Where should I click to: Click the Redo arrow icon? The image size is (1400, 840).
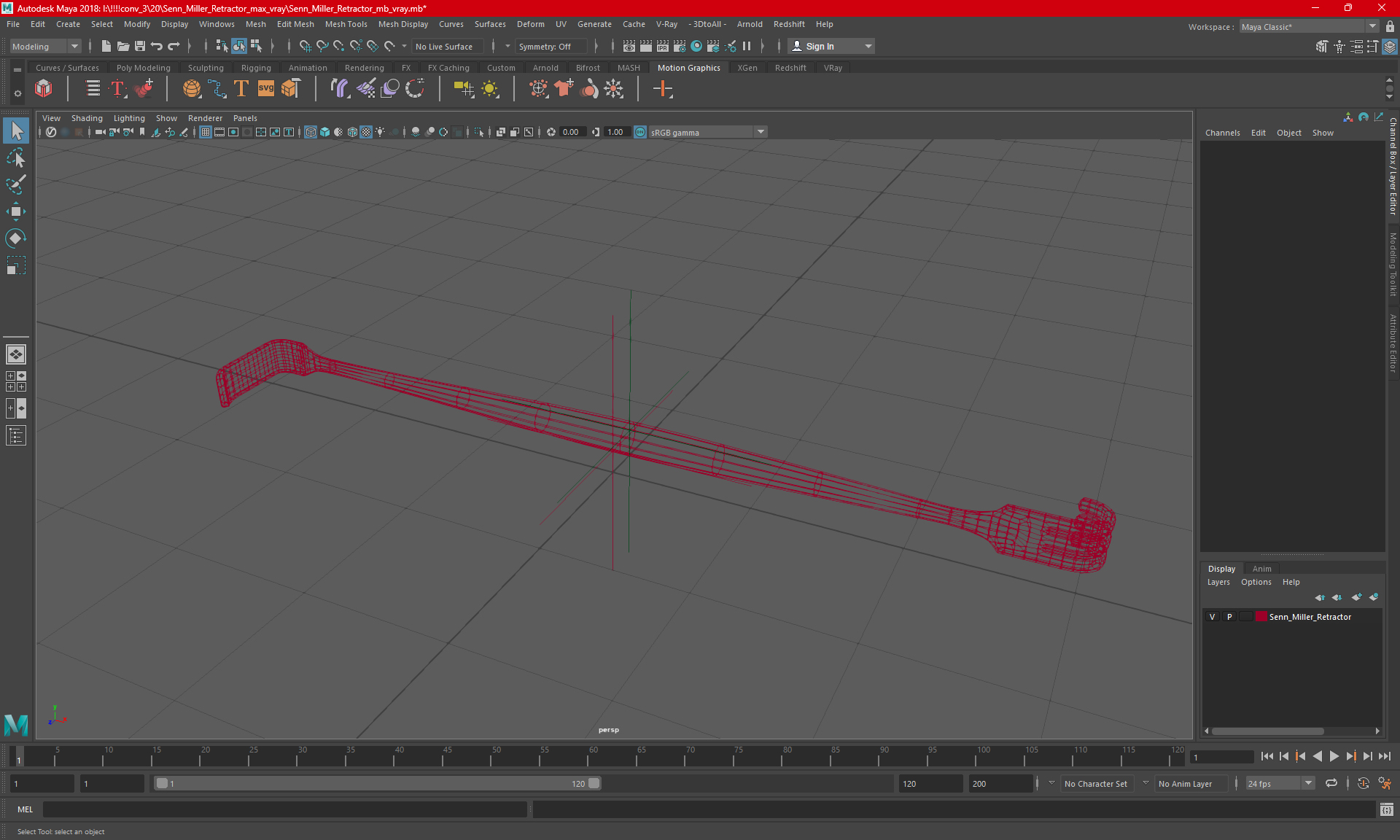(173, 46)
